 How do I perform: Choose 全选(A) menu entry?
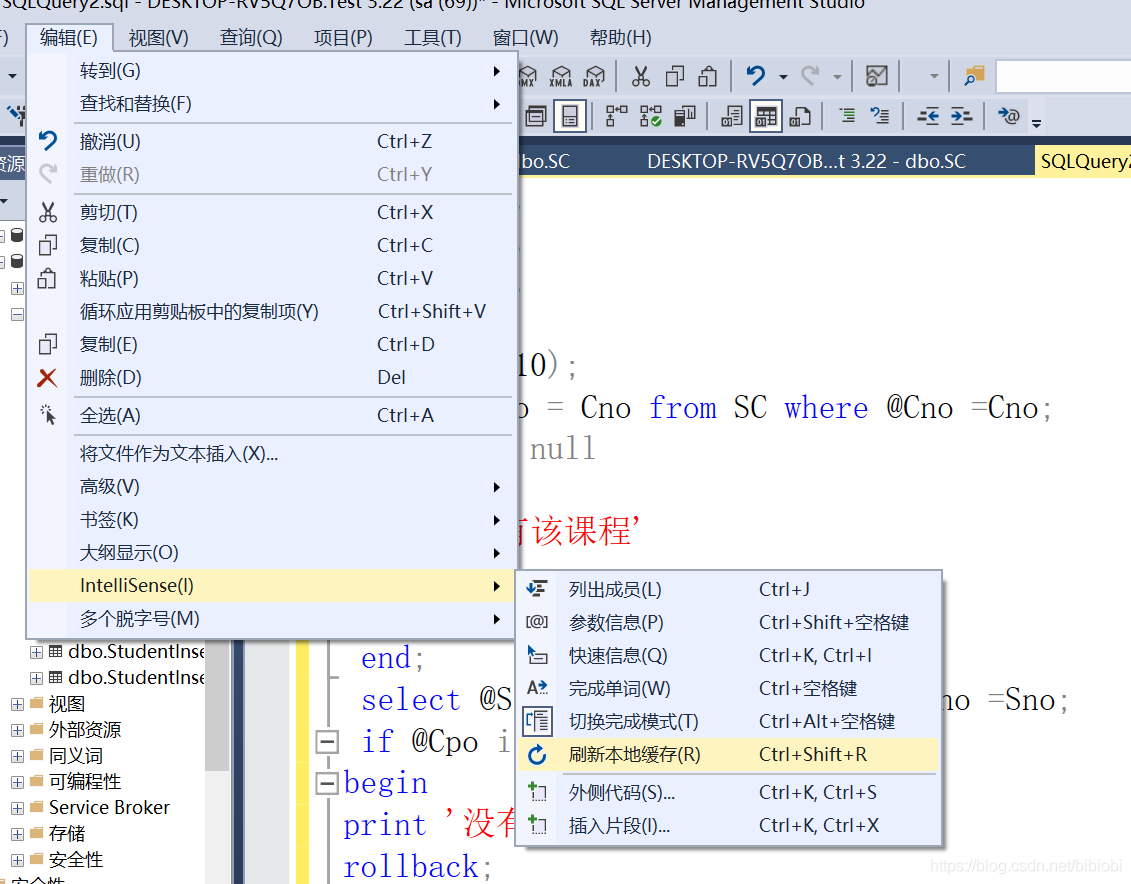coord(271,415)
